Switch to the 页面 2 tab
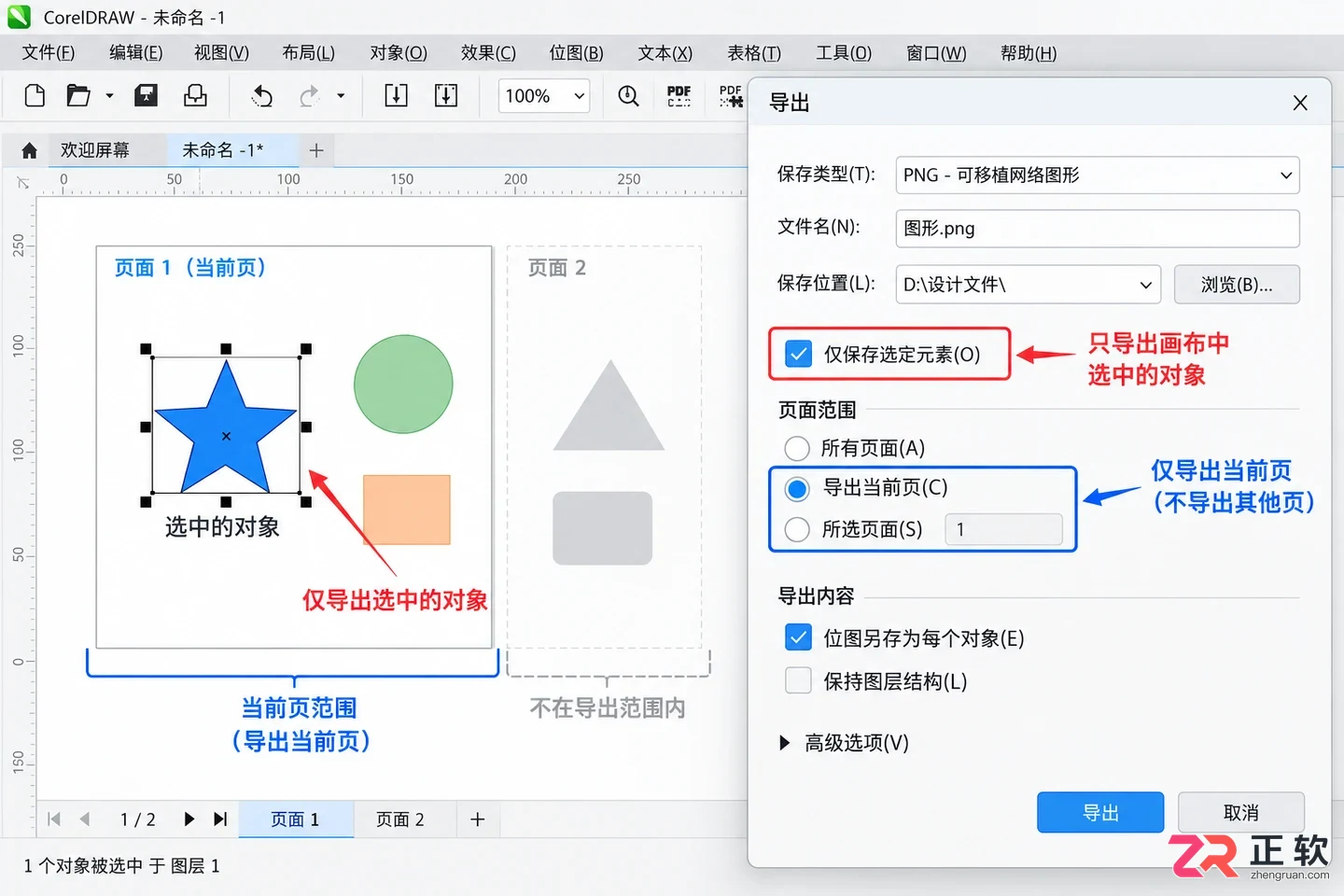The image size is (1344, 896). click(x=400, y=819)
